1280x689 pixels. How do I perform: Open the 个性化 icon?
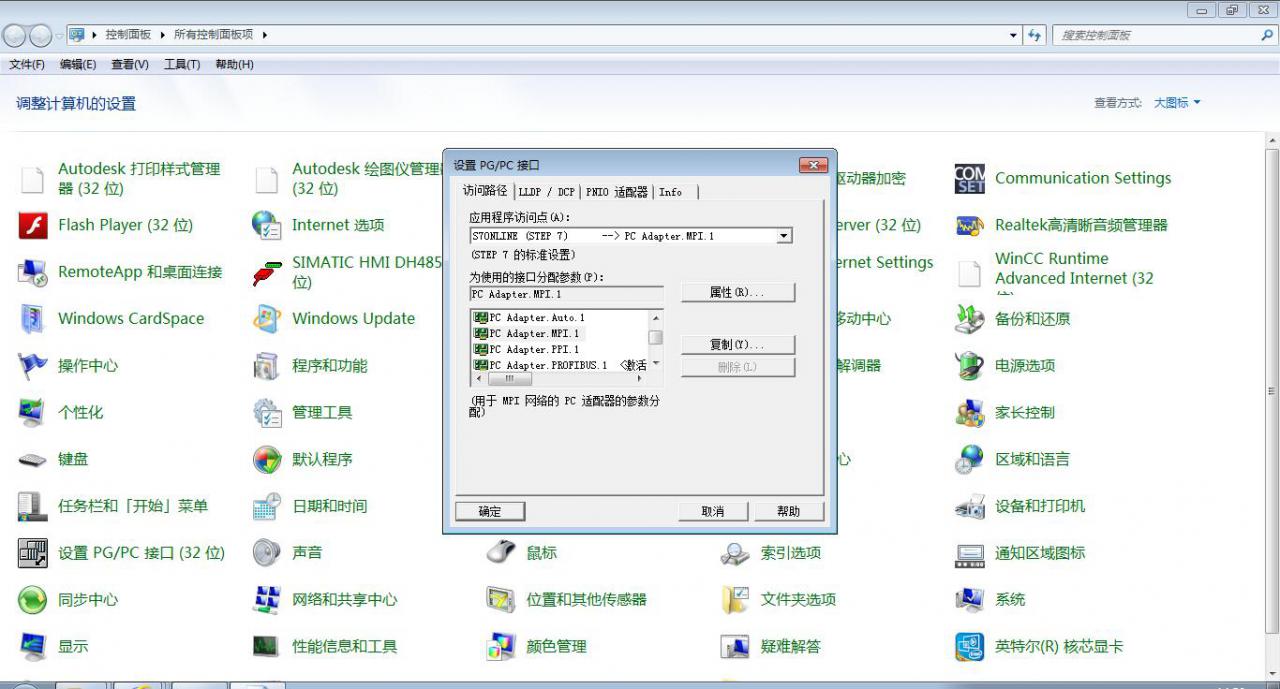[x=33, y=412]
